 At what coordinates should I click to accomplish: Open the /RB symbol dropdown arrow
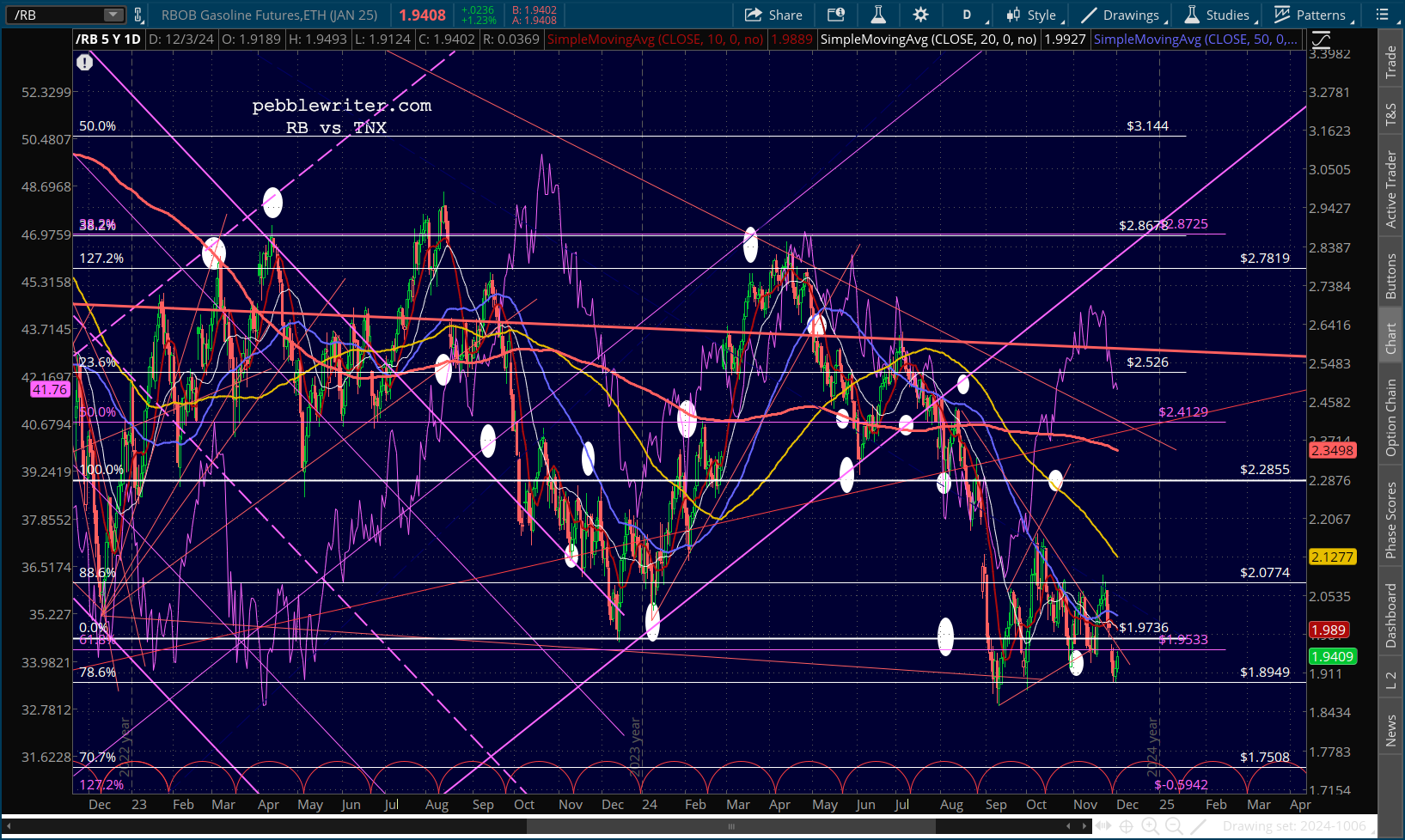tap(113, 15)
